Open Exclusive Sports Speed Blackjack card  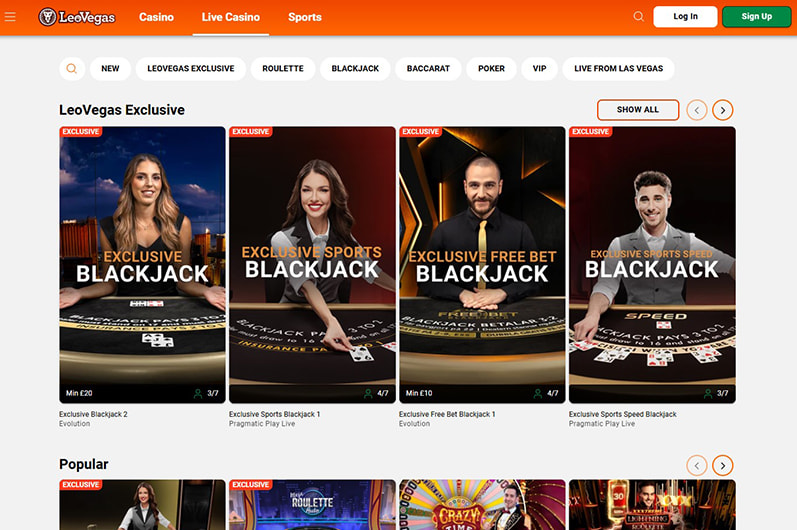tap(652, 265)
